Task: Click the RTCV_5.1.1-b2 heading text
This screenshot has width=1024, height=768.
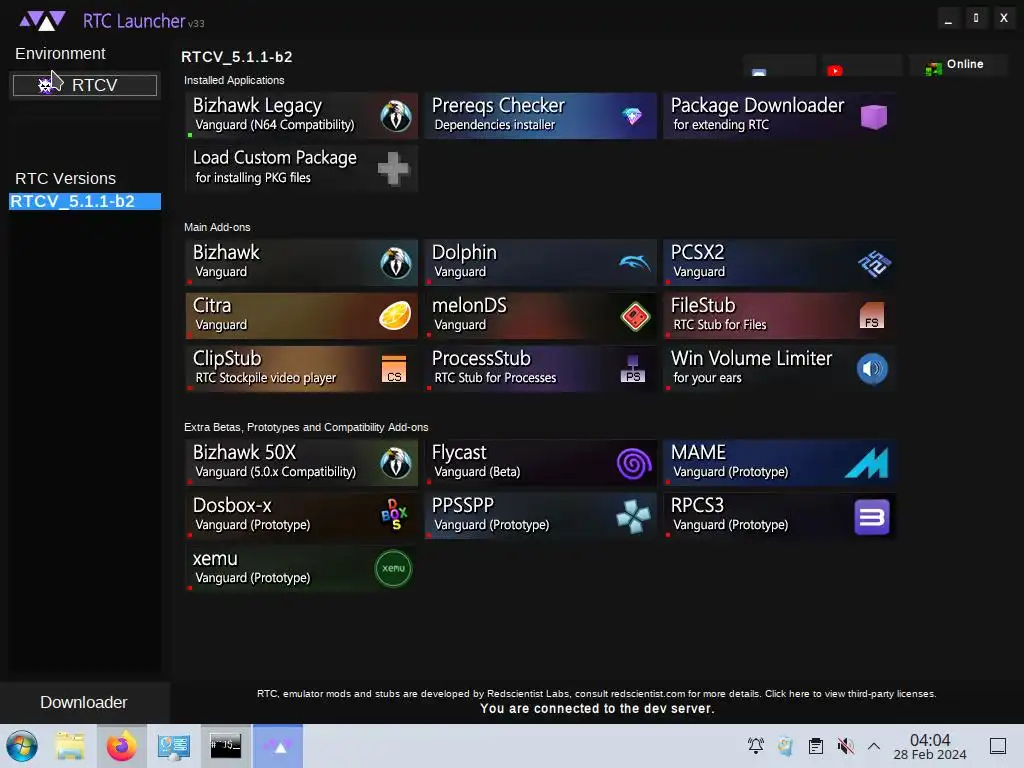Action: pos(236,57)
